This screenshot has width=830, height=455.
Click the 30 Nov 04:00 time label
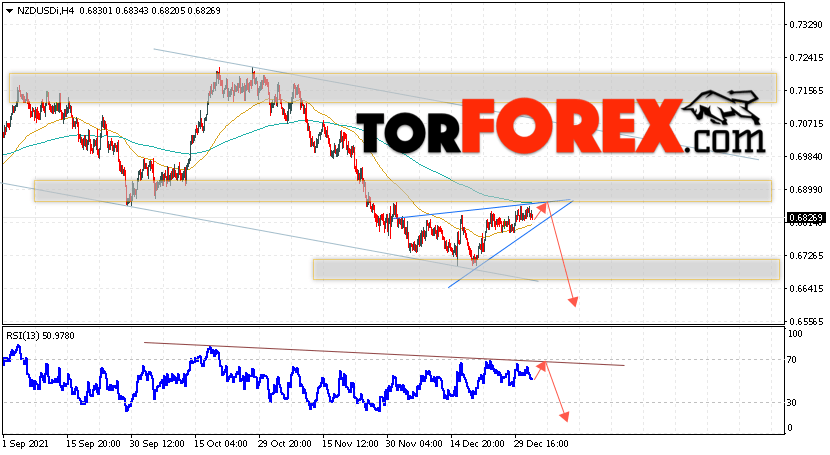pyautogui.click(x=413, y=443)
